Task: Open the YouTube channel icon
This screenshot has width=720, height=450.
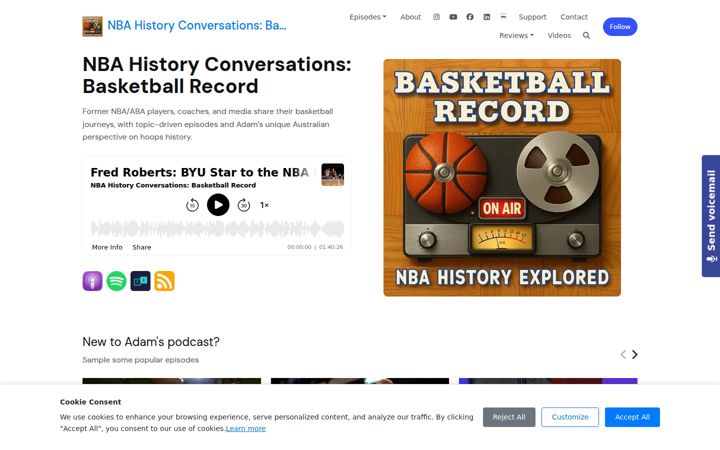Action: [x=453, y=17]
